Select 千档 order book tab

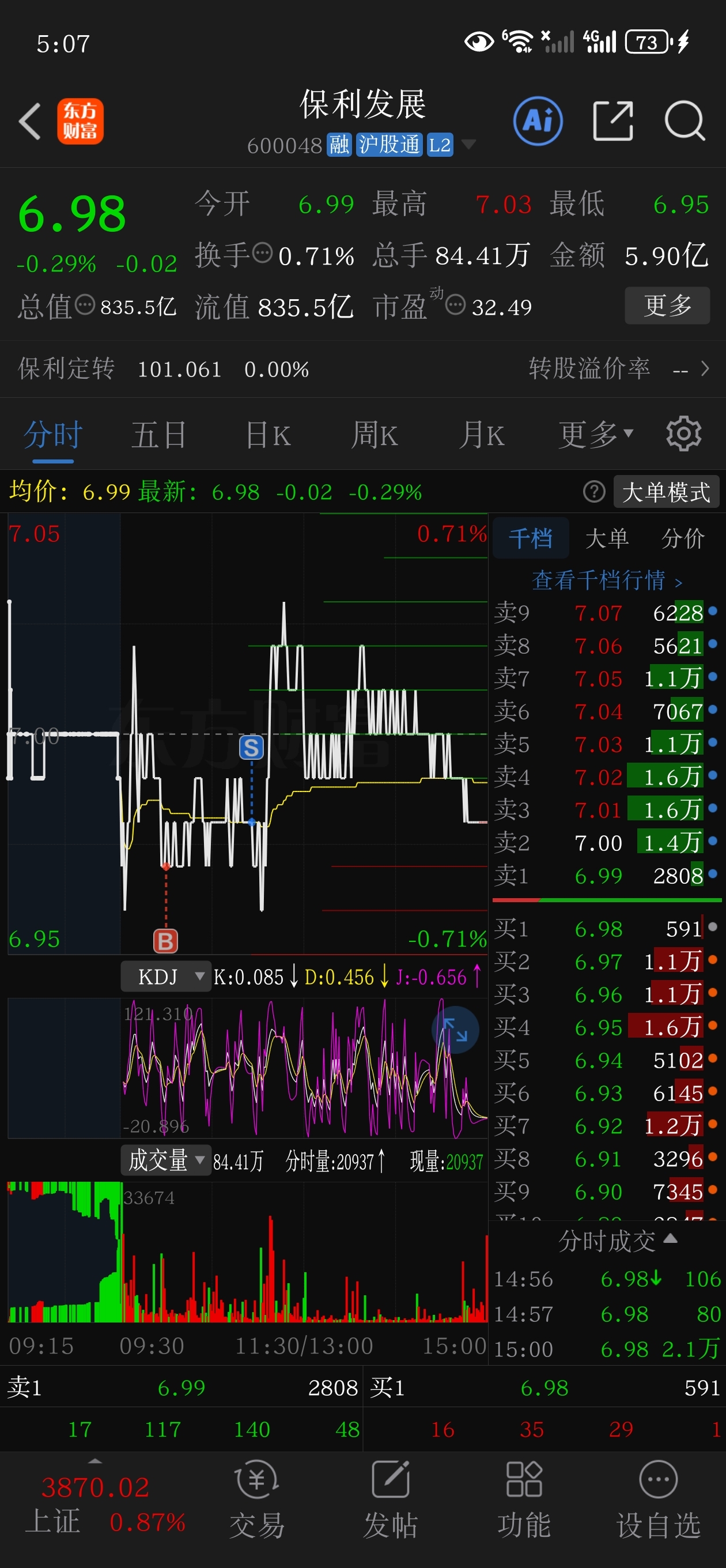pyautogui.click(x=531, y=538)
